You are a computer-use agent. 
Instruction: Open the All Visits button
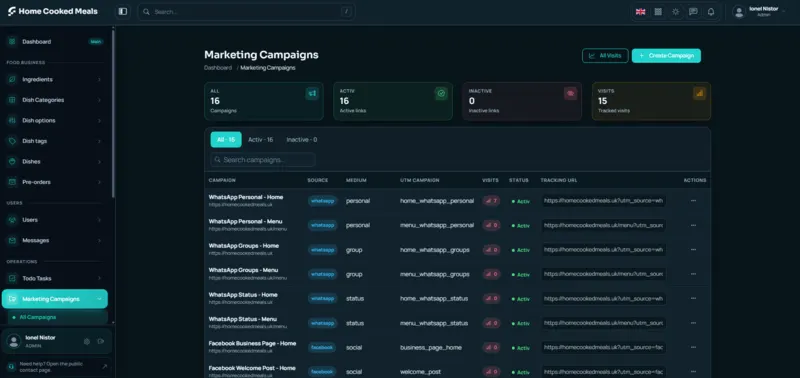[605, 56]
